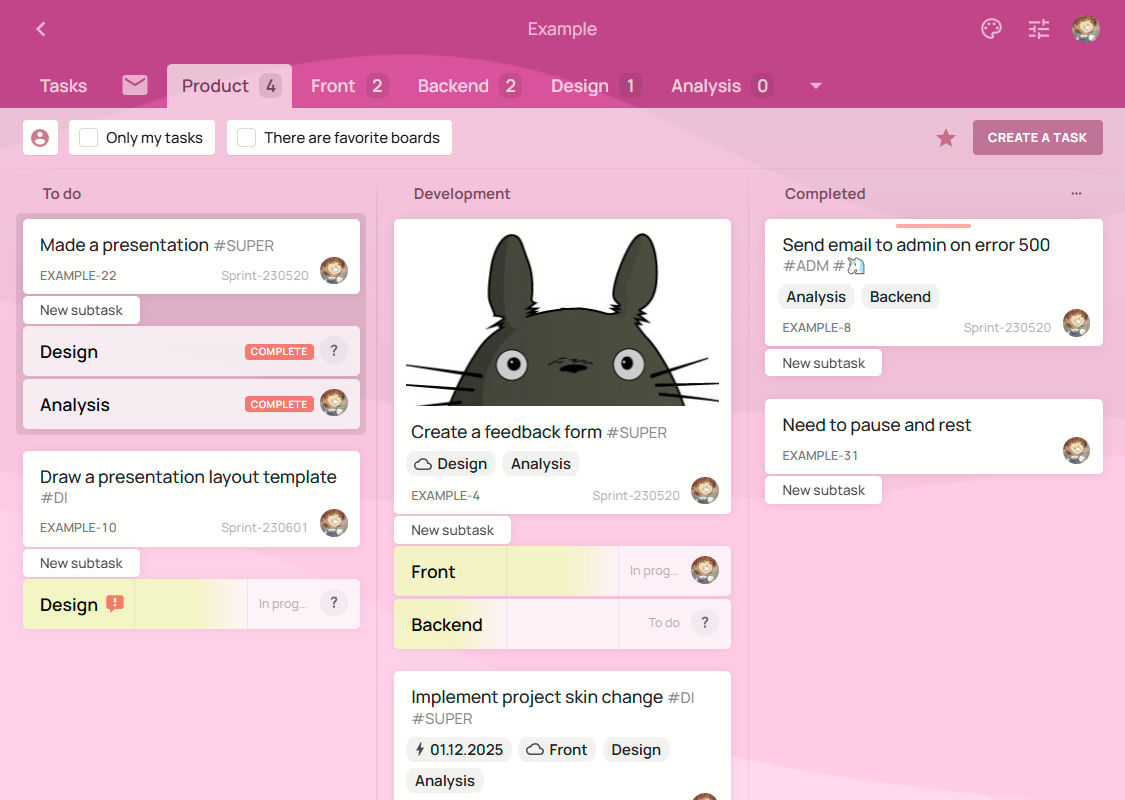Open the inbox envelope icon
1125x800 pixels.
coord(134,86)
